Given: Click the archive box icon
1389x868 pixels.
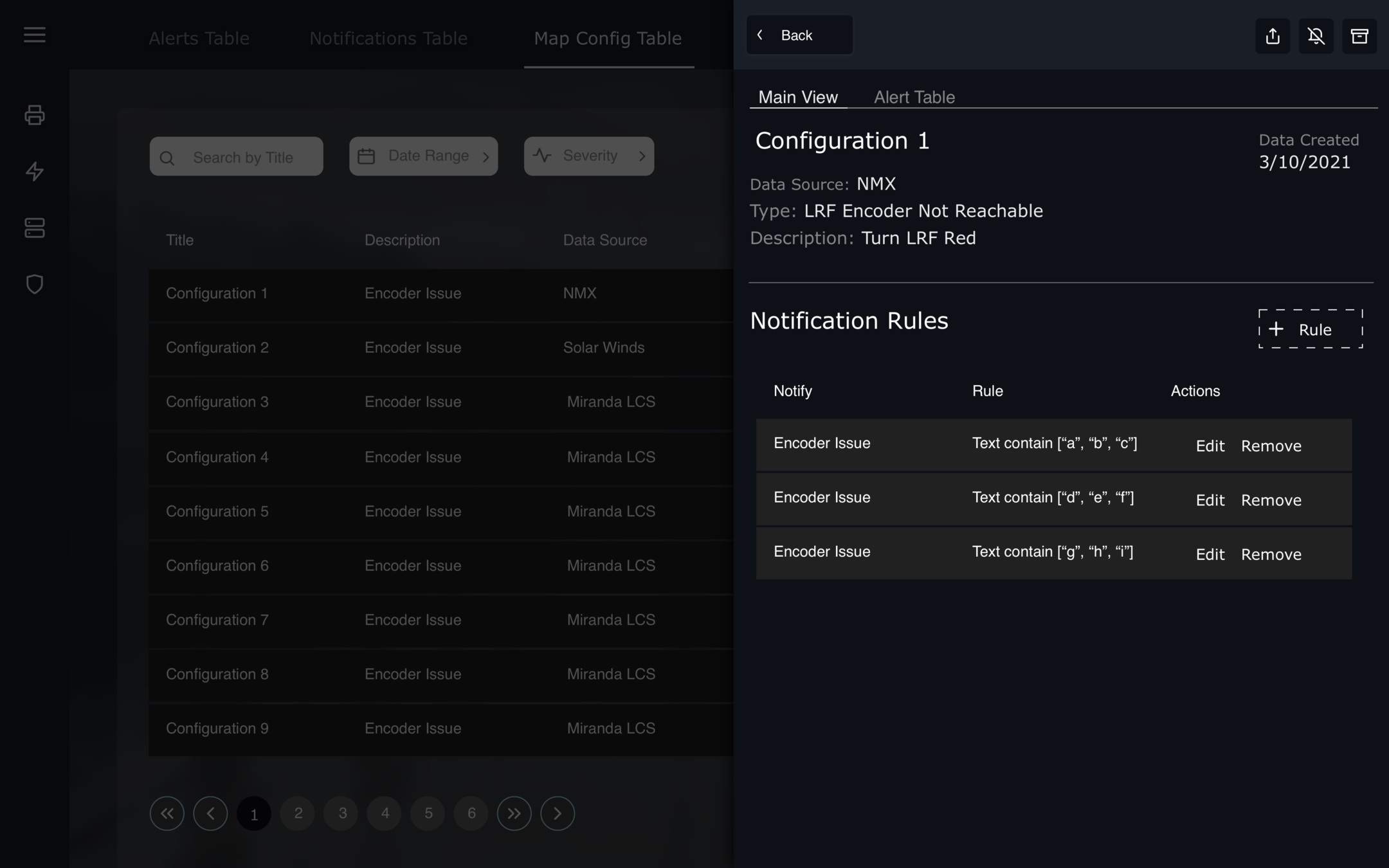Looking at the screenshot, I should [x=1359, y=36].
